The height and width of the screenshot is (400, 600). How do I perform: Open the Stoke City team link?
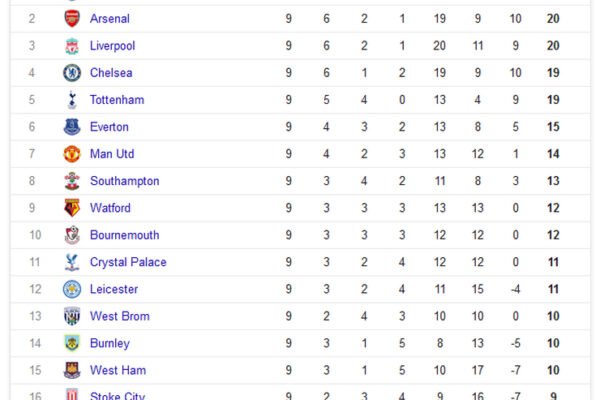click(117, 396)
